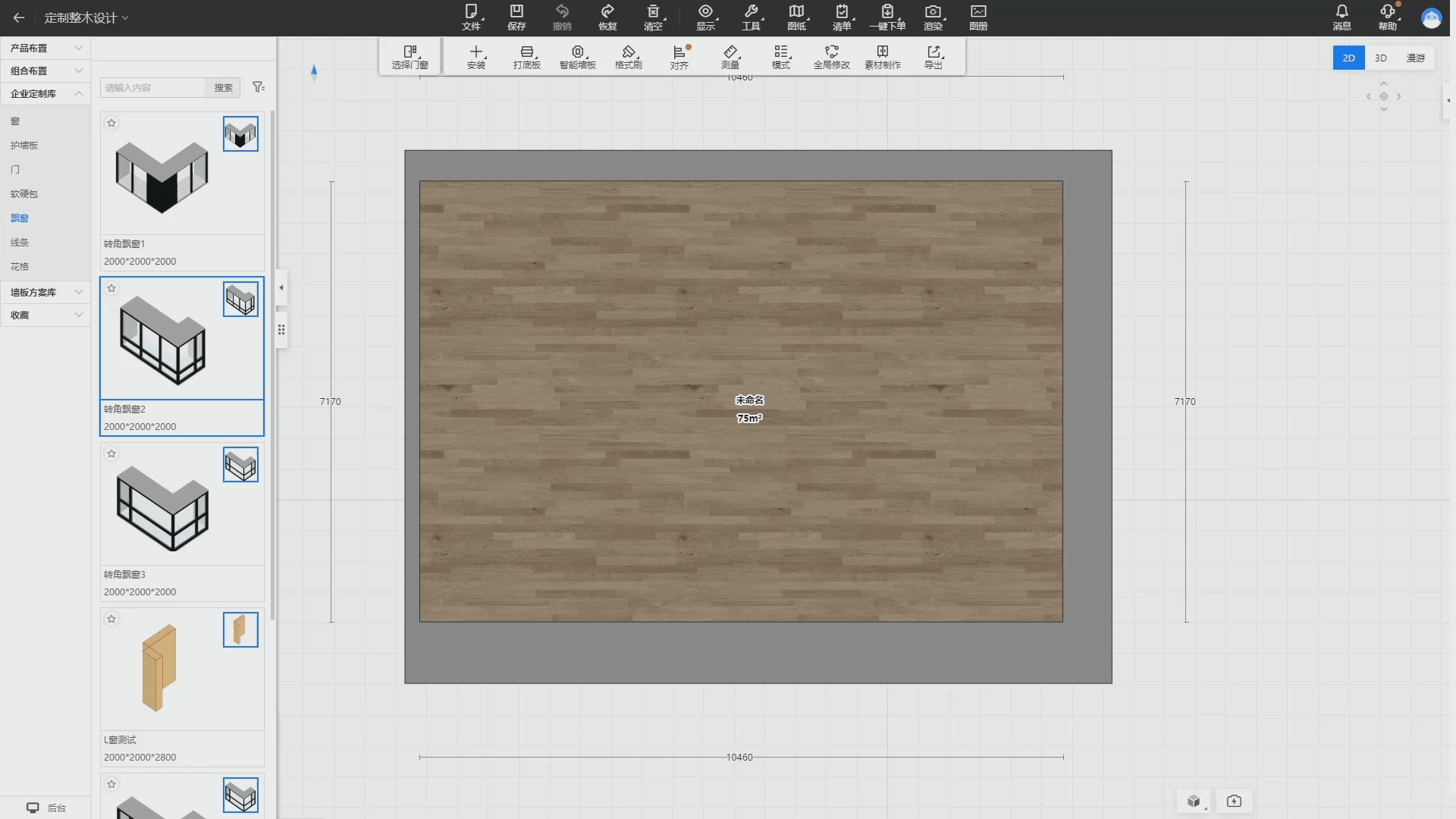Select the 护墙板 category
1456x819 pixels.
coord(24,146)
